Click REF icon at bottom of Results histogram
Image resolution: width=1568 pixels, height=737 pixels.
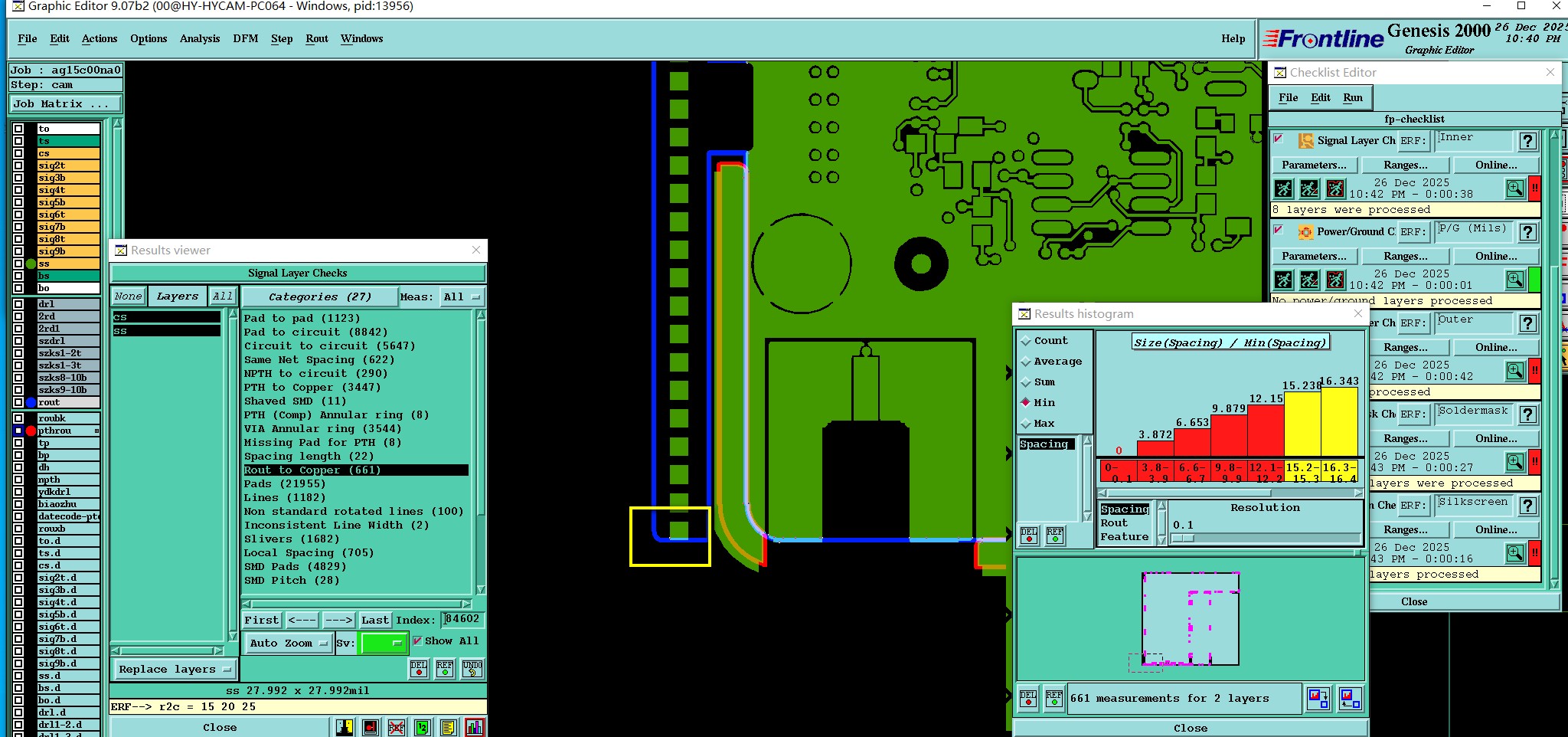[1054, 698]
